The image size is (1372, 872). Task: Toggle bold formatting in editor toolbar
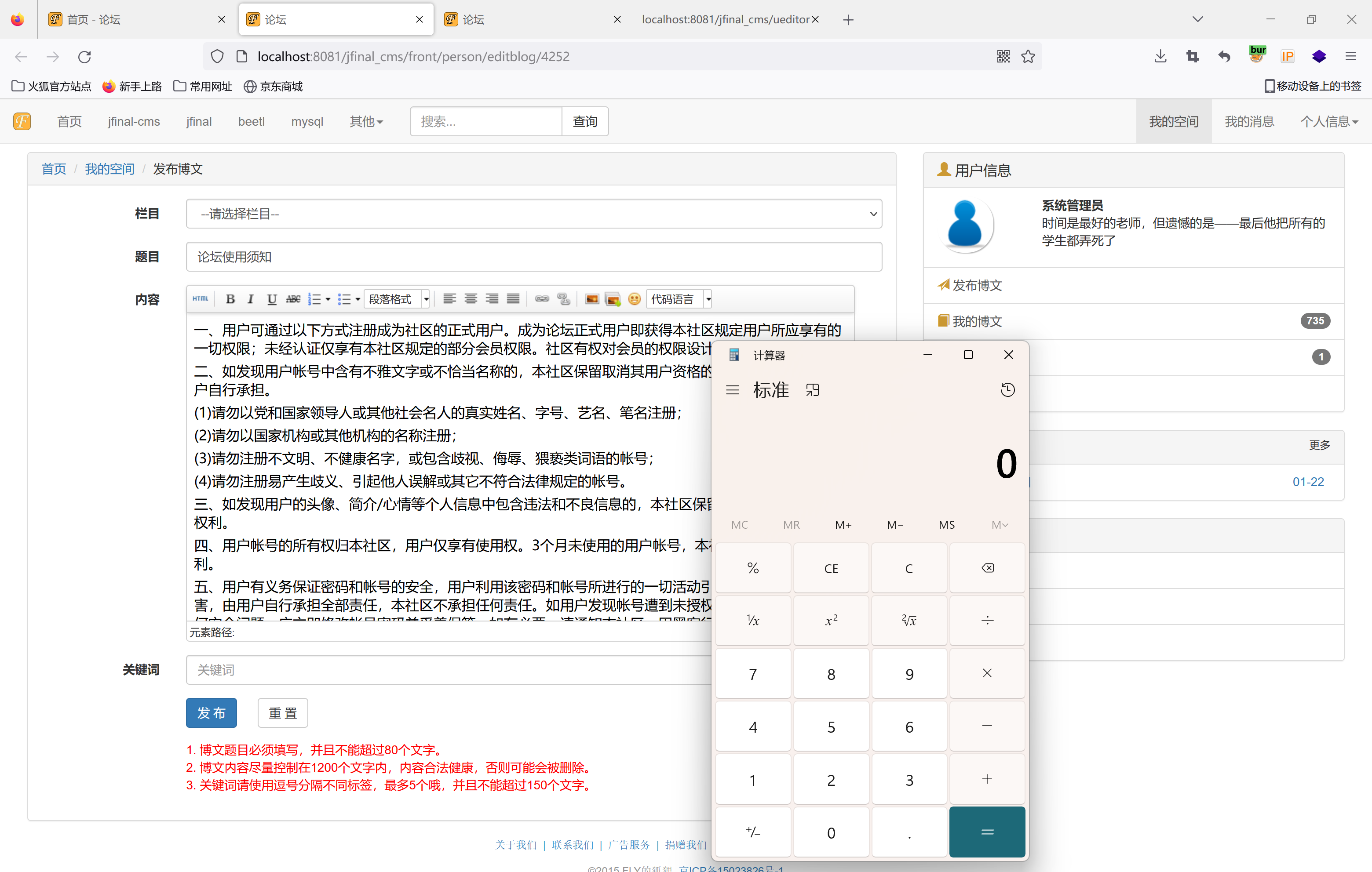[230, 299]
